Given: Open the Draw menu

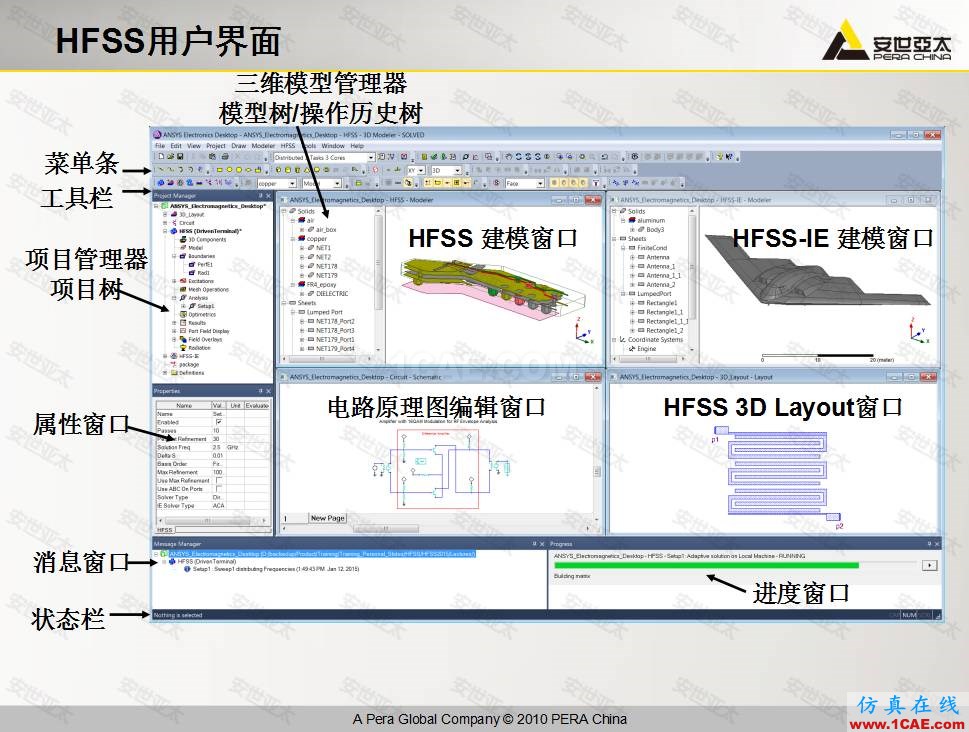Looking at the screenshot, I should pos(239,146).
